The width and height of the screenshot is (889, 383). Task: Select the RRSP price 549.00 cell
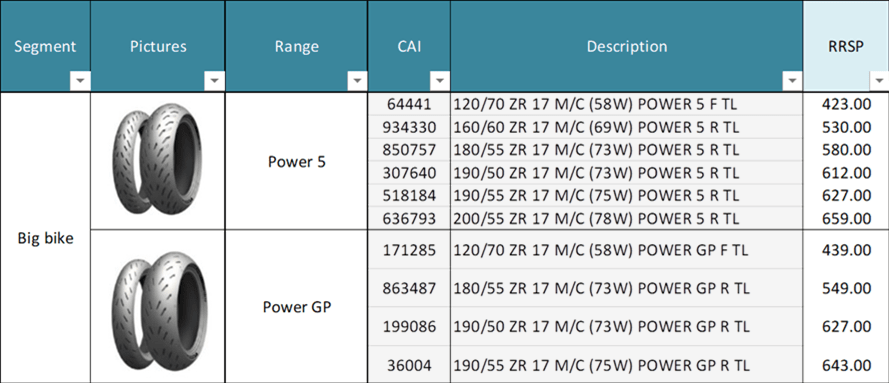[846, 288]
